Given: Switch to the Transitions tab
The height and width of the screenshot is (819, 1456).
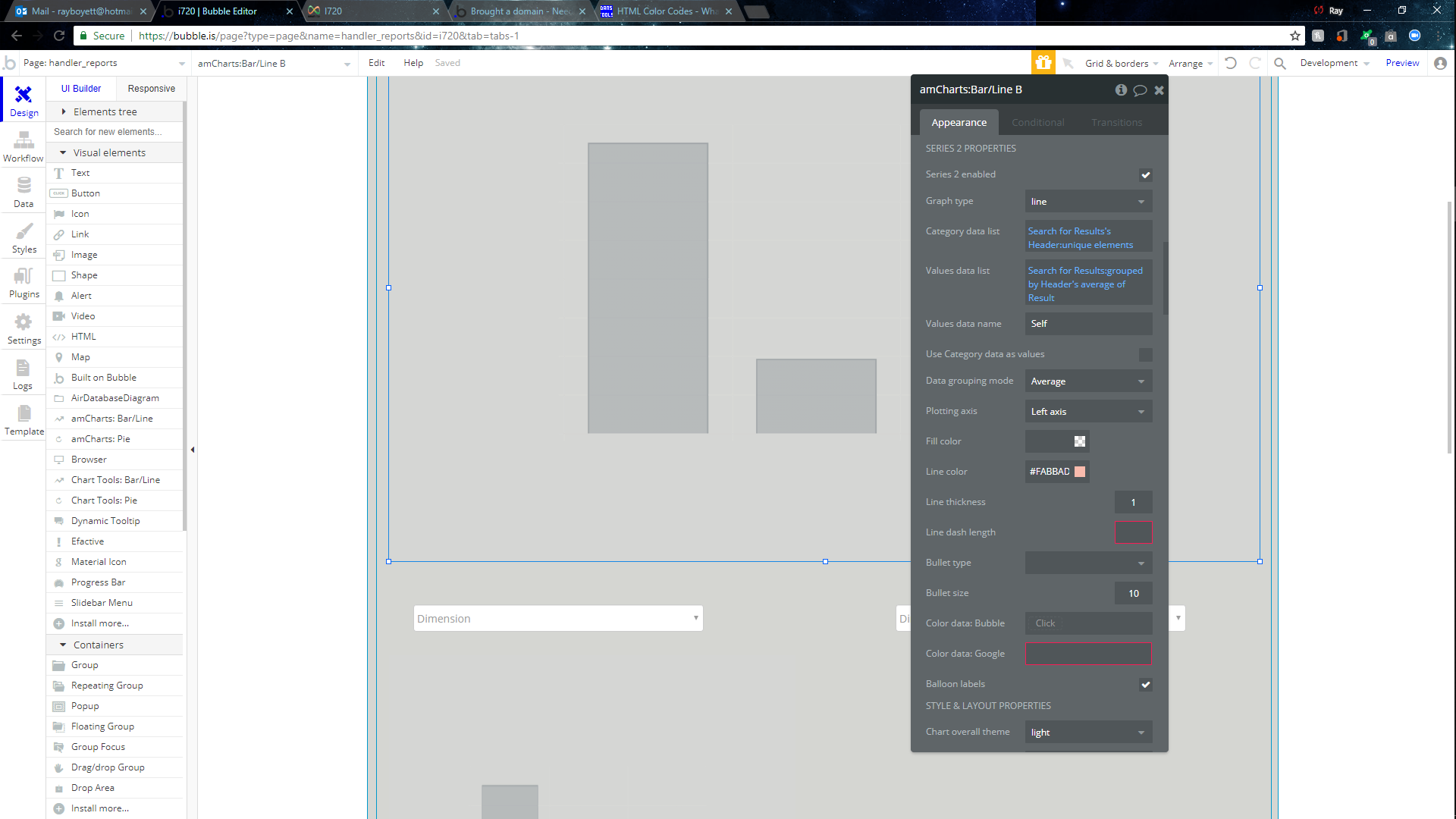Looking at the screenshot, I should 1116,123.
